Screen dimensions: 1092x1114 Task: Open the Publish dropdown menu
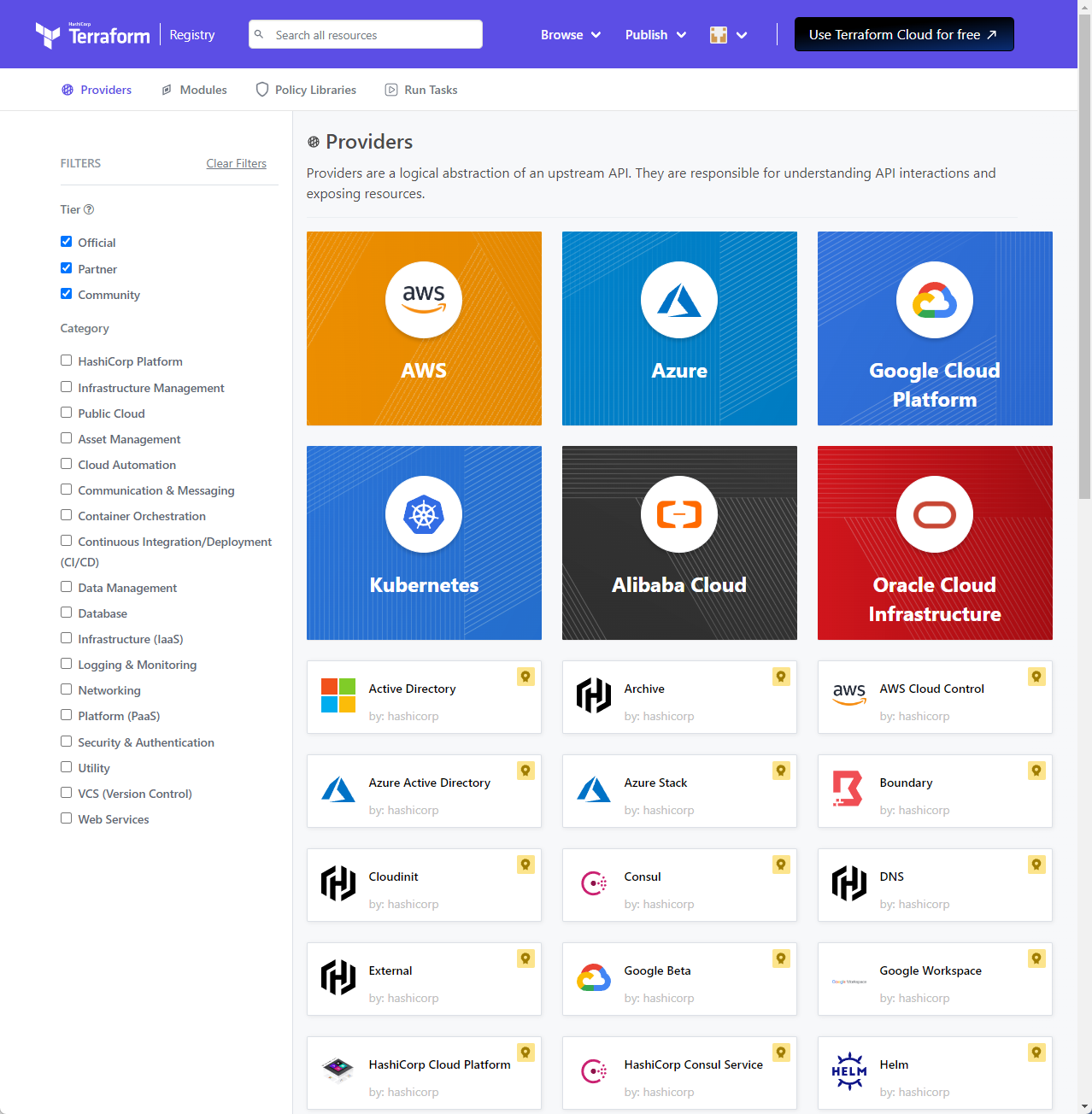[655, 35]
